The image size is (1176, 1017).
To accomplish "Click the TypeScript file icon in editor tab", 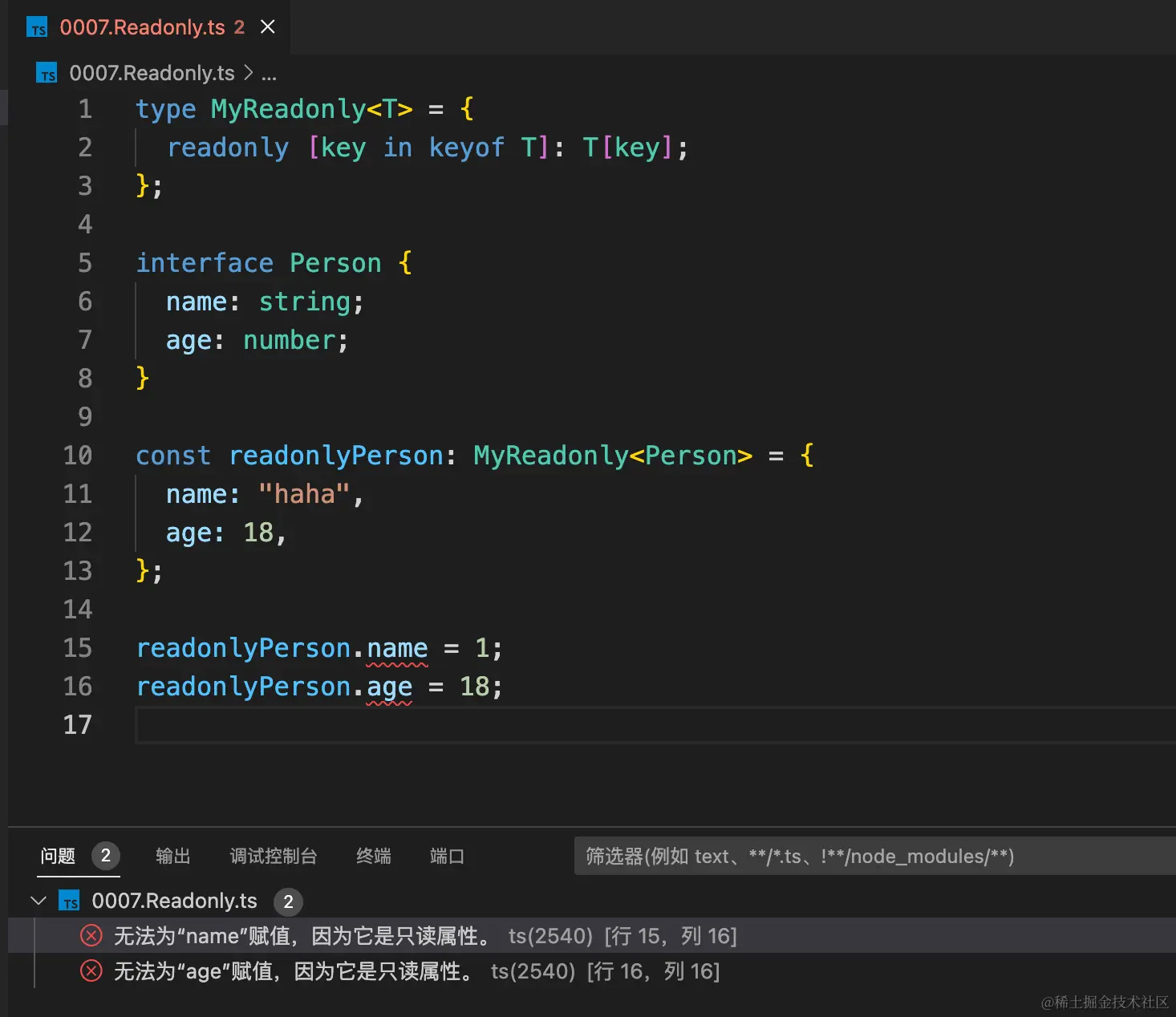I will 38,28.
